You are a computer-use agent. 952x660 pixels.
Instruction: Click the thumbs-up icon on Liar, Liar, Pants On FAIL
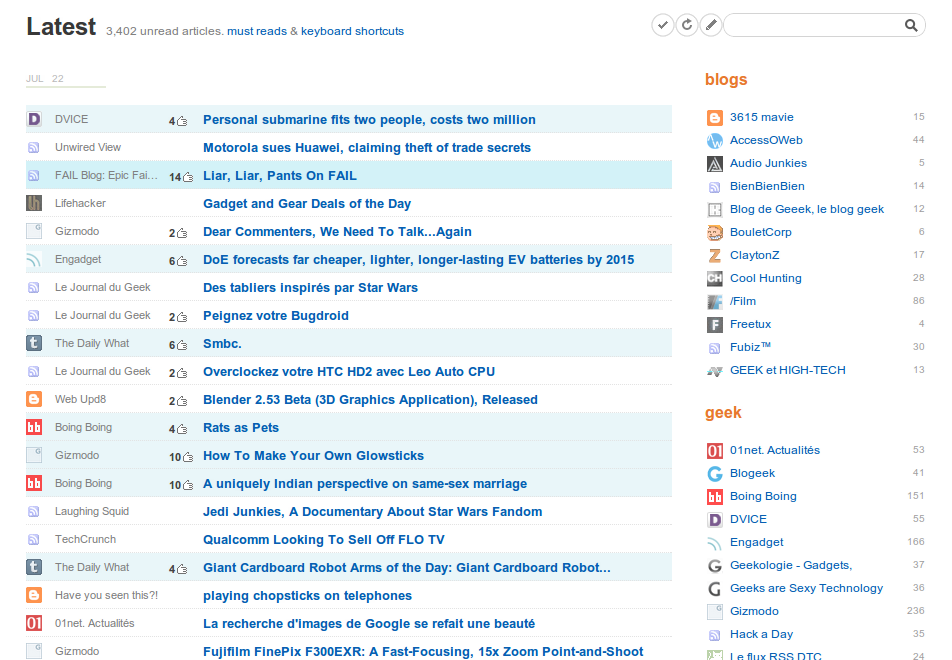[x=188, y=177]
